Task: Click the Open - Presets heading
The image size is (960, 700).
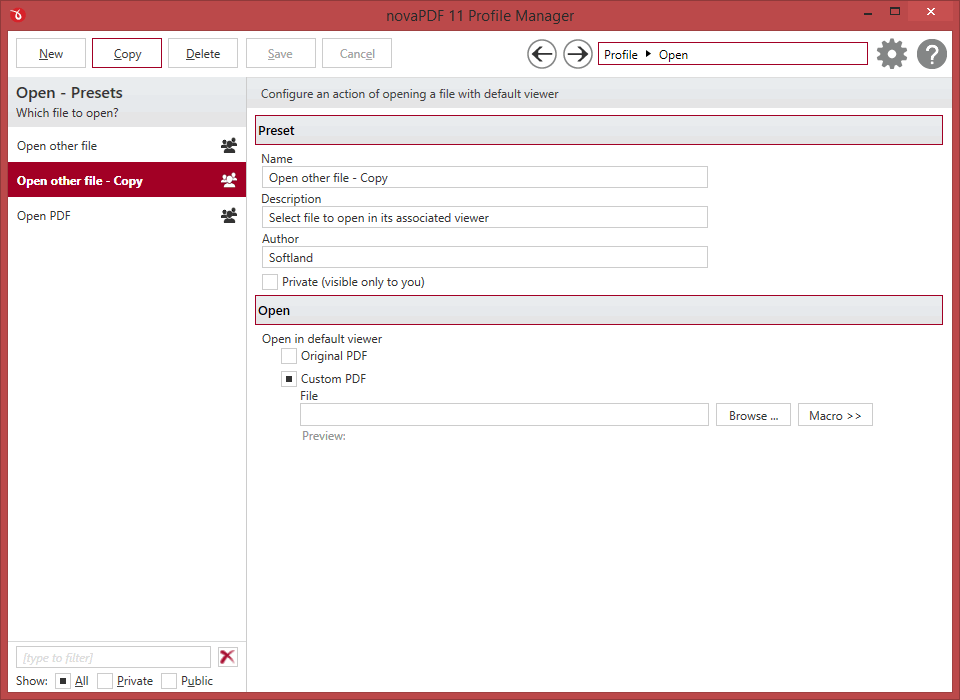Action: pos(69,92)
